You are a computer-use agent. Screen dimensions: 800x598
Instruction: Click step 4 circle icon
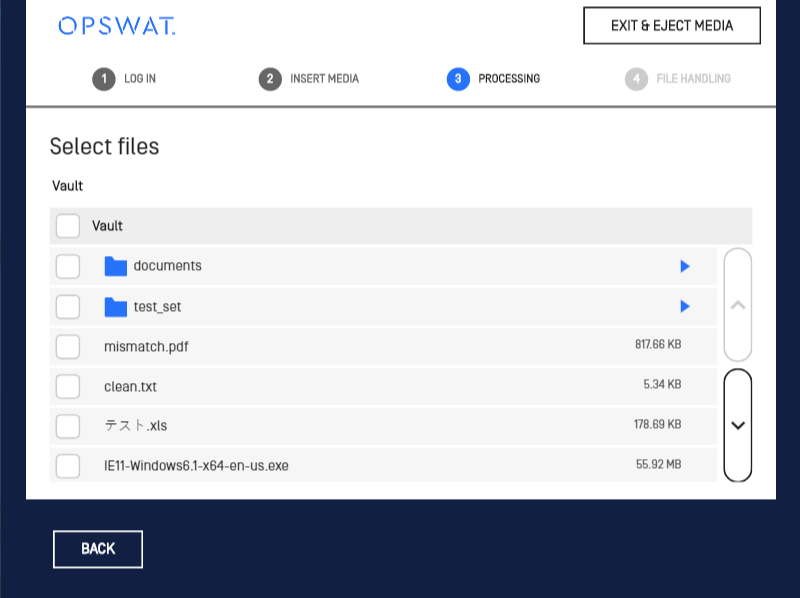coord(636,79)
